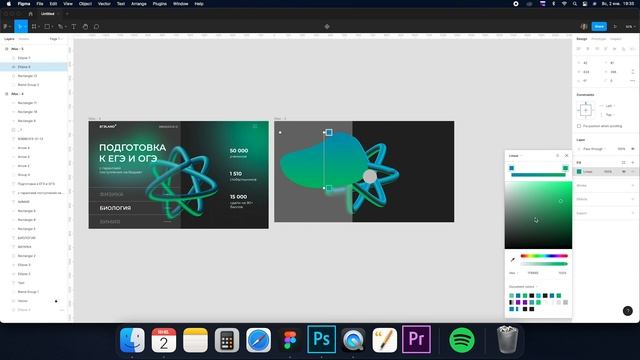Remove the Linear fill with minus icon
Image resolution: width=640 pixels, height=360 pixels.
click(x=633, y=172)
